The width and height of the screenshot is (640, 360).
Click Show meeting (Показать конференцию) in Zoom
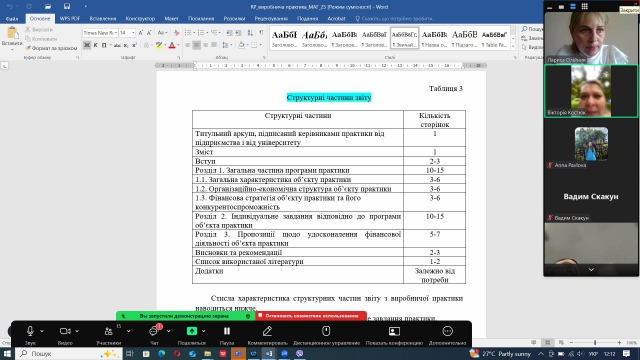point(394,334)
